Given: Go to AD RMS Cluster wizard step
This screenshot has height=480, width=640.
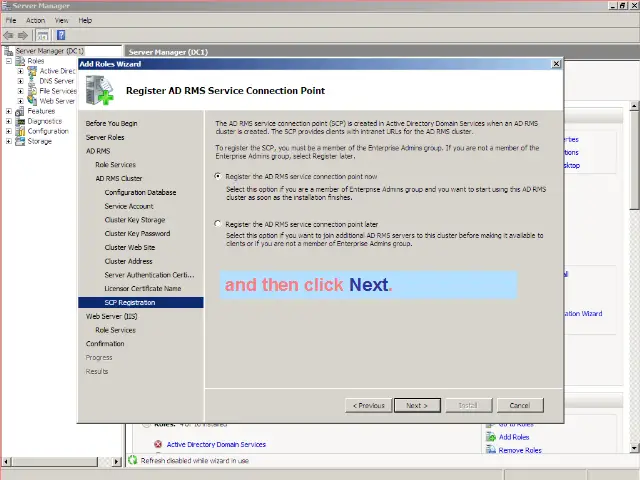Looking at the screenshot, I should tap(119, 178).
